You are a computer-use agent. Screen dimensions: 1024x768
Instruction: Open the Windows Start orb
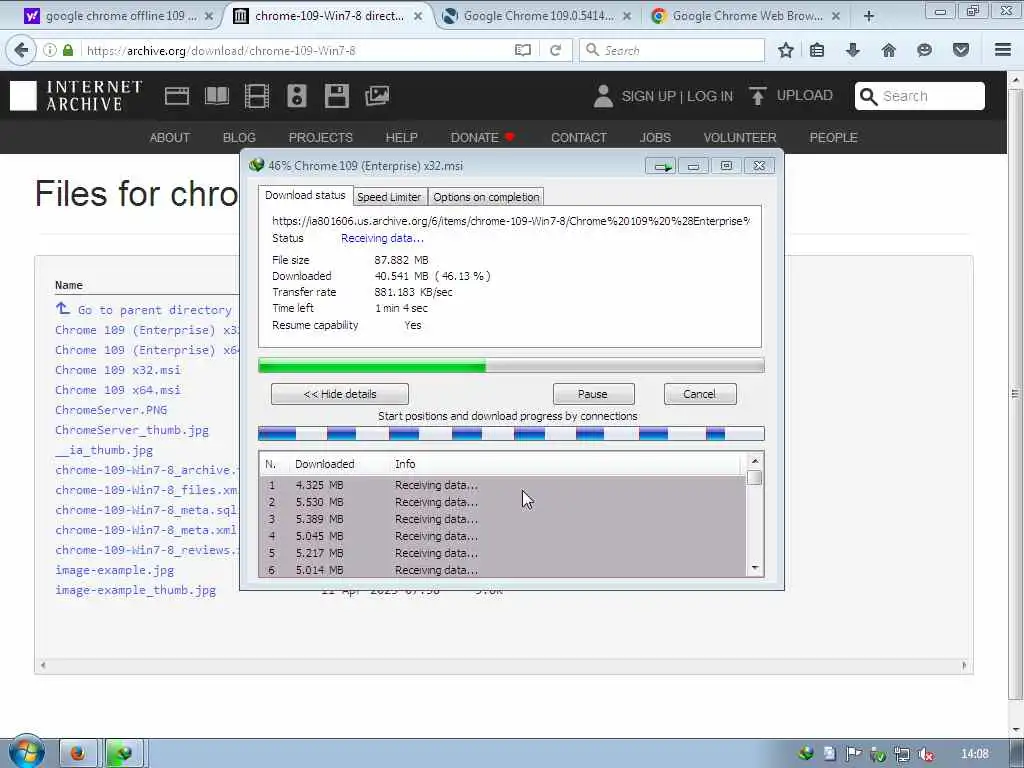pos(26,752)
